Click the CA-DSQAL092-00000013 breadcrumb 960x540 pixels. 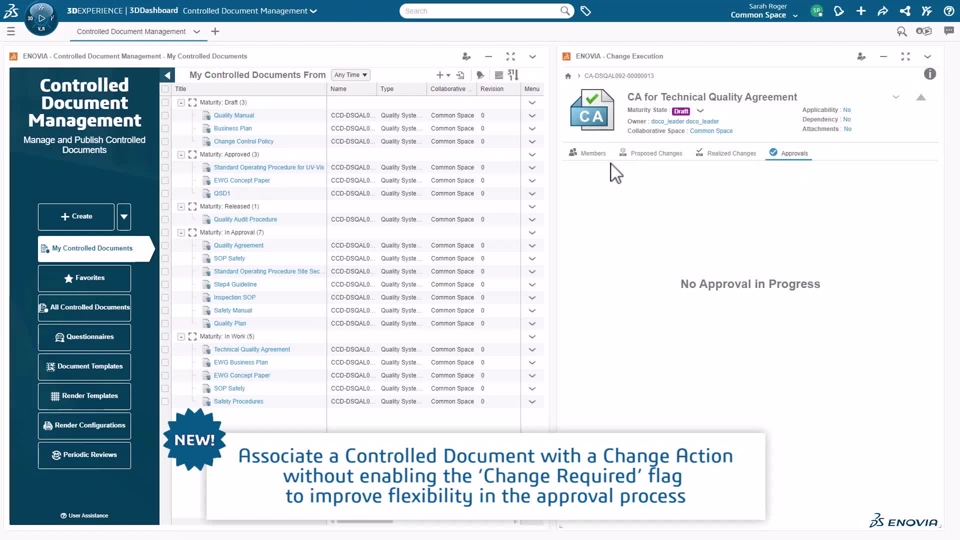619,76
